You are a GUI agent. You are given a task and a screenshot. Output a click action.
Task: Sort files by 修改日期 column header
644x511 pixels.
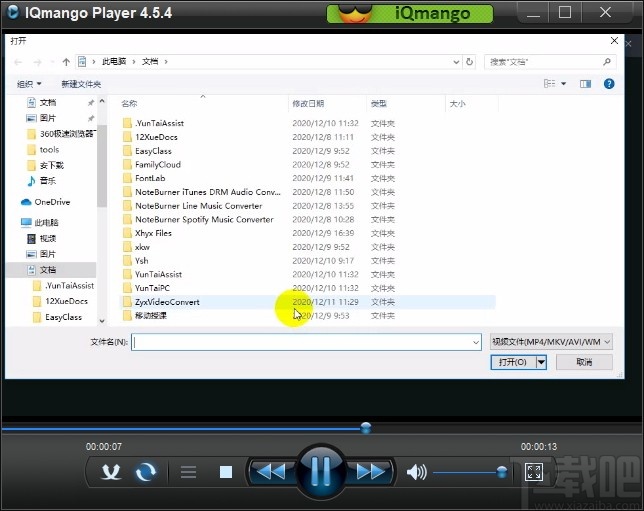(308, 103)
